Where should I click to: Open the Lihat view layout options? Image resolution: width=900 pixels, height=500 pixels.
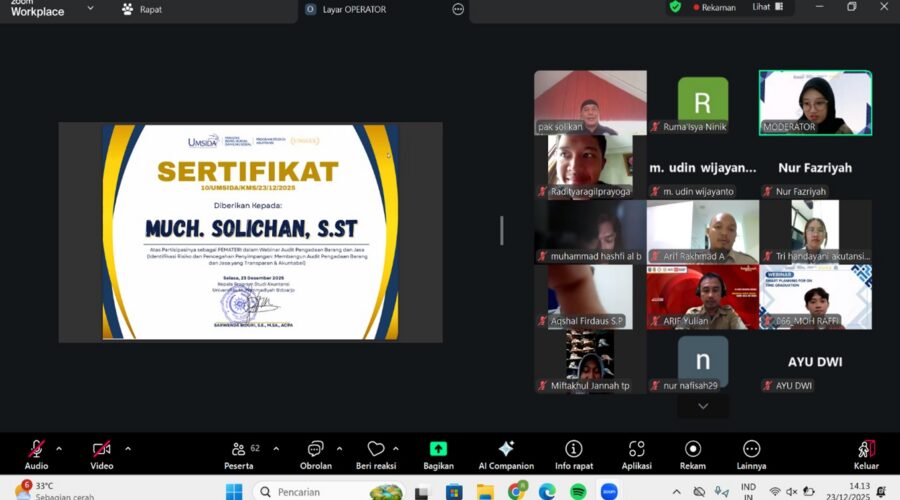tap(767, 7)
